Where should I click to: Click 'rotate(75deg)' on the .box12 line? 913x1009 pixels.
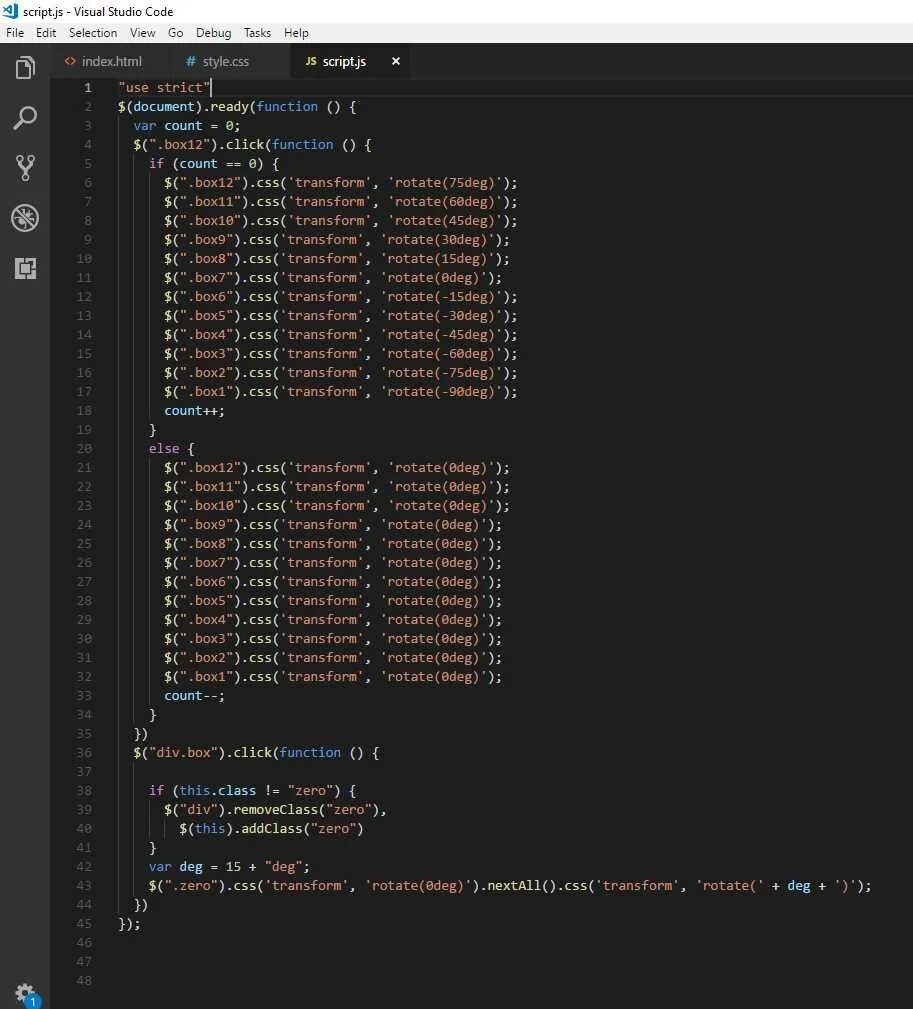(x=445, y=183)
